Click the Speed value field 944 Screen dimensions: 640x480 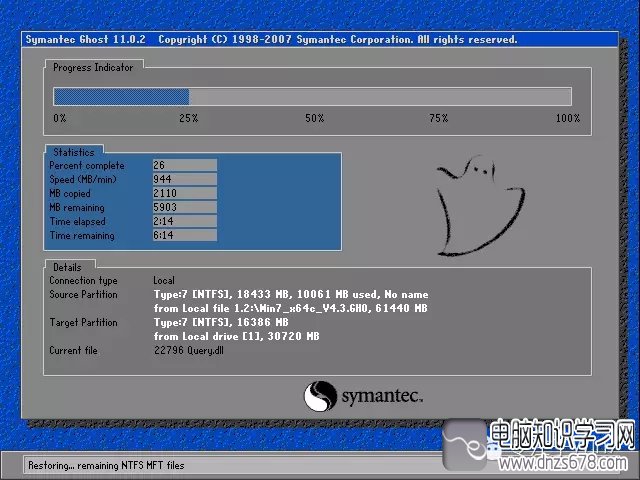coord(184,179)
